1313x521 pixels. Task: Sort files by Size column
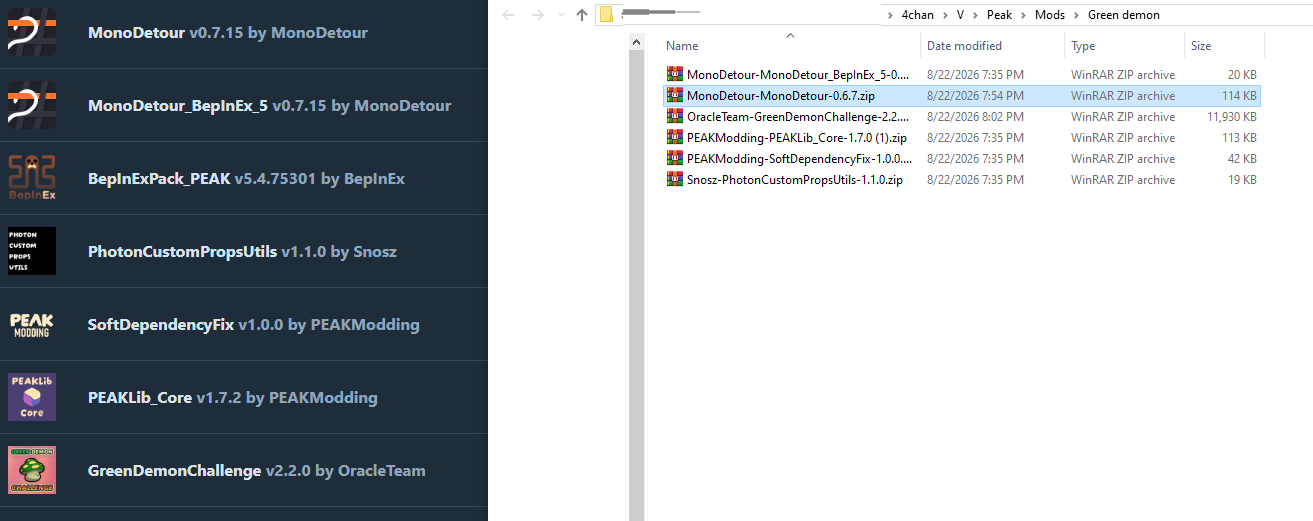point(1225,46)
